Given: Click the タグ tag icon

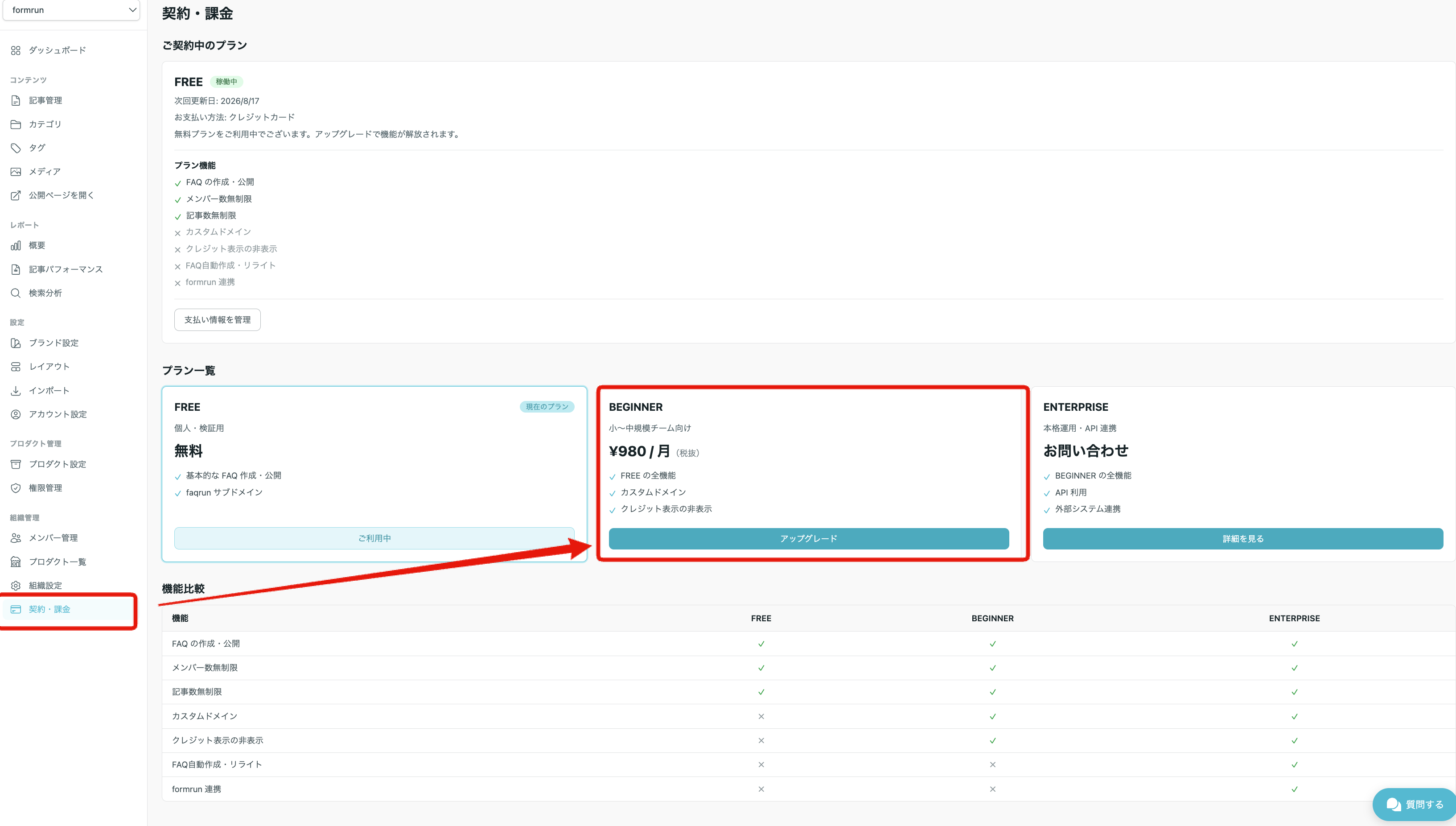Looking at the screenshot, I should click(x=16, y=148).
